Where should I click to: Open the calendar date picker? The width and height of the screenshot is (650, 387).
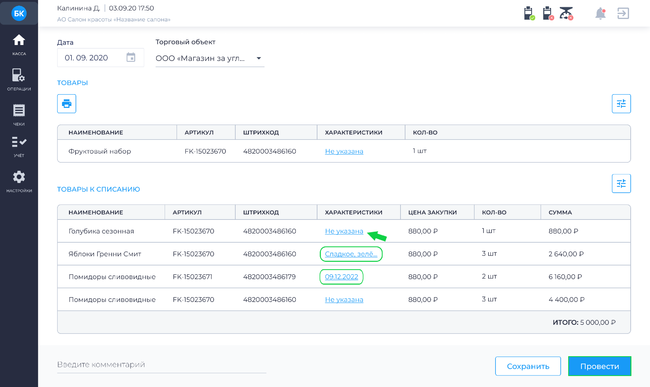131,58
